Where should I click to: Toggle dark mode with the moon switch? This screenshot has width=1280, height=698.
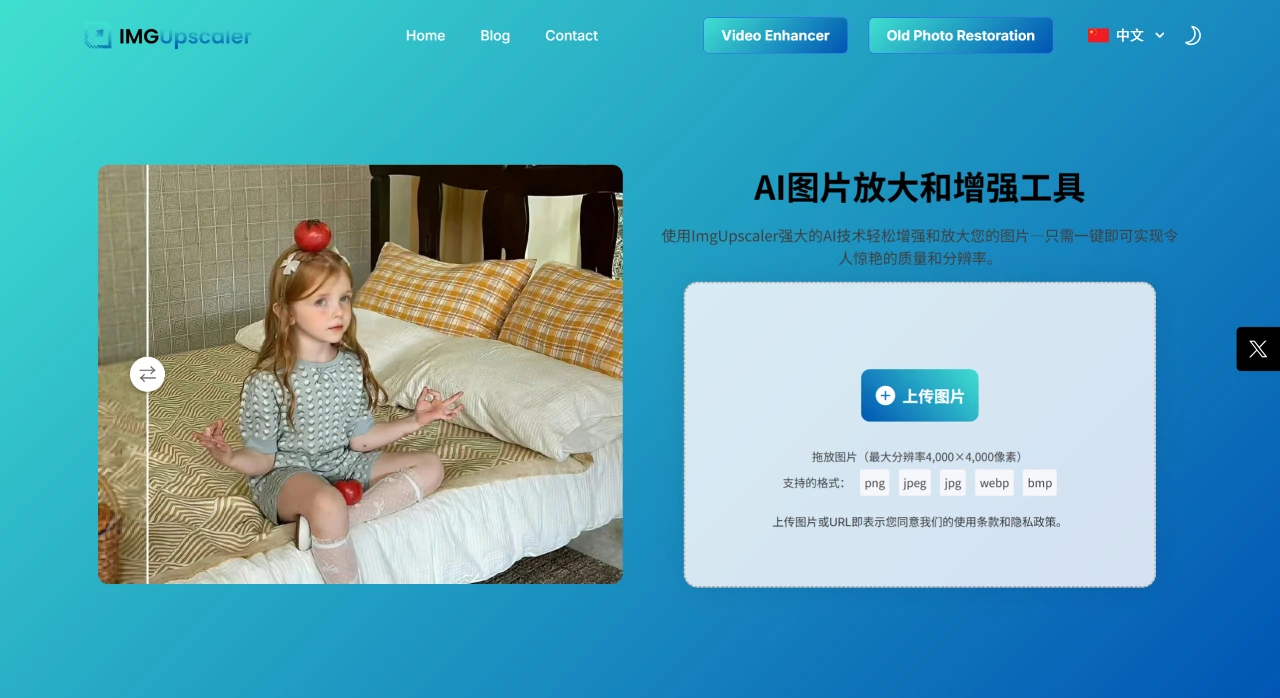click(1192, 35)
